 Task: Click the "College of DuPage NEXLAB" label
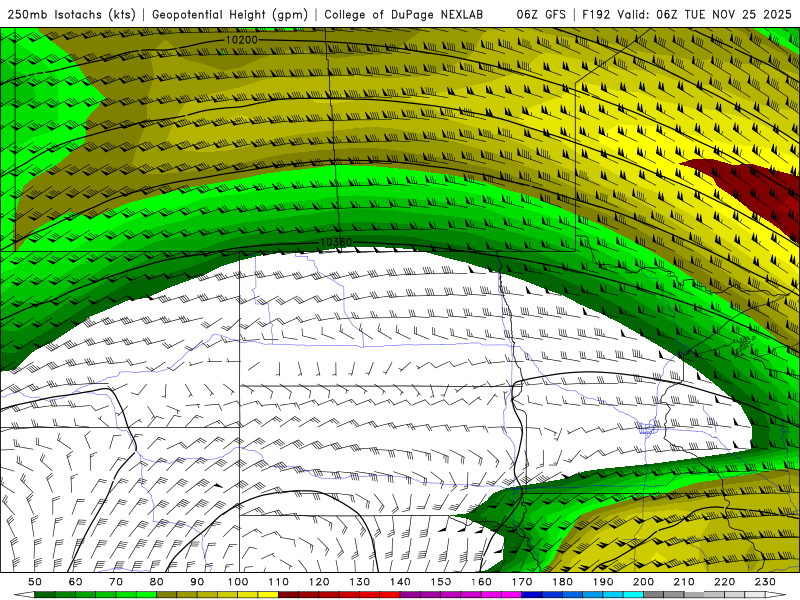404,15
